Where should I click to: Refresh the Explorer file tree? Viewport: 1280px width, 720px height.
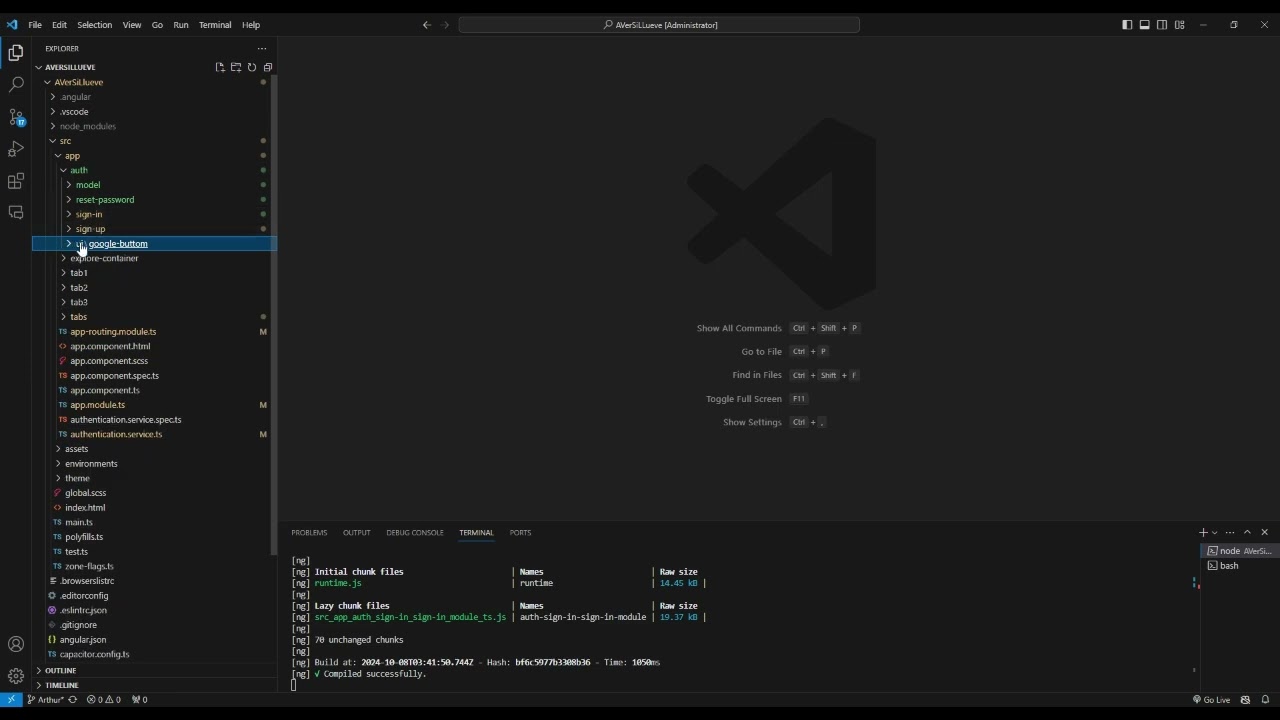coord(252,67)
